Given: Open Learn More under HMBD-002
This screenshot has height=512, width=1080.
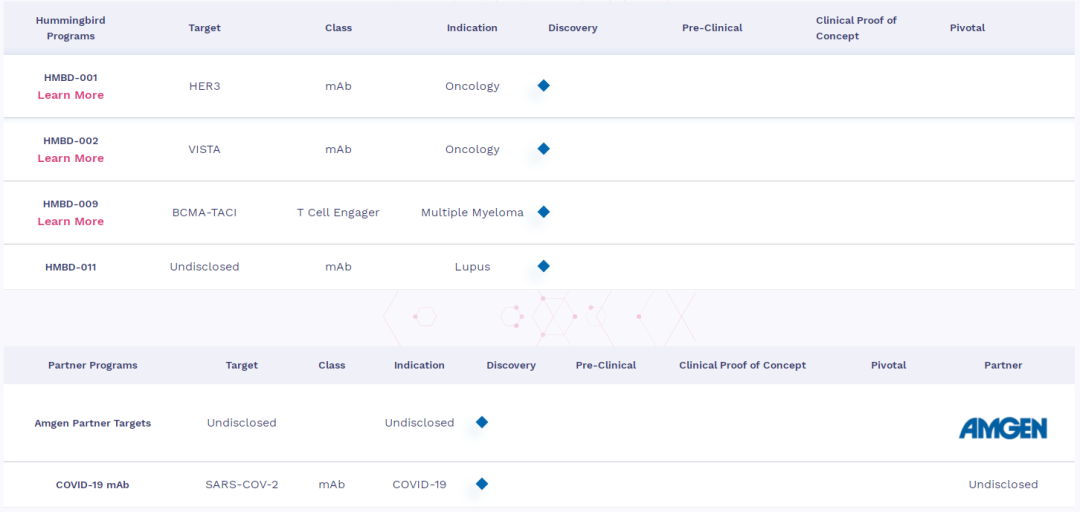Looking at the screenshot, I should pos(71,158).
